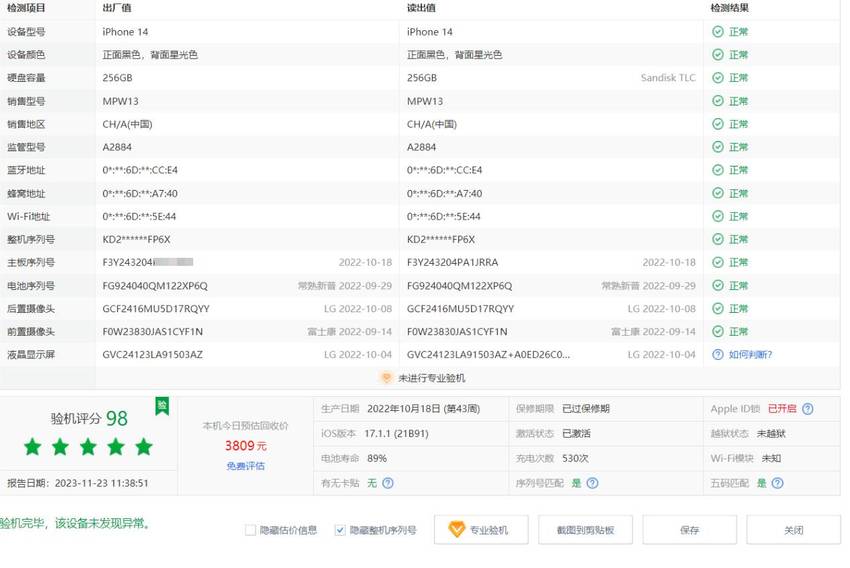Viewport: 850px width, 568px height.
Task: Click the 3809元 estimated price
Action: (246, 446)
